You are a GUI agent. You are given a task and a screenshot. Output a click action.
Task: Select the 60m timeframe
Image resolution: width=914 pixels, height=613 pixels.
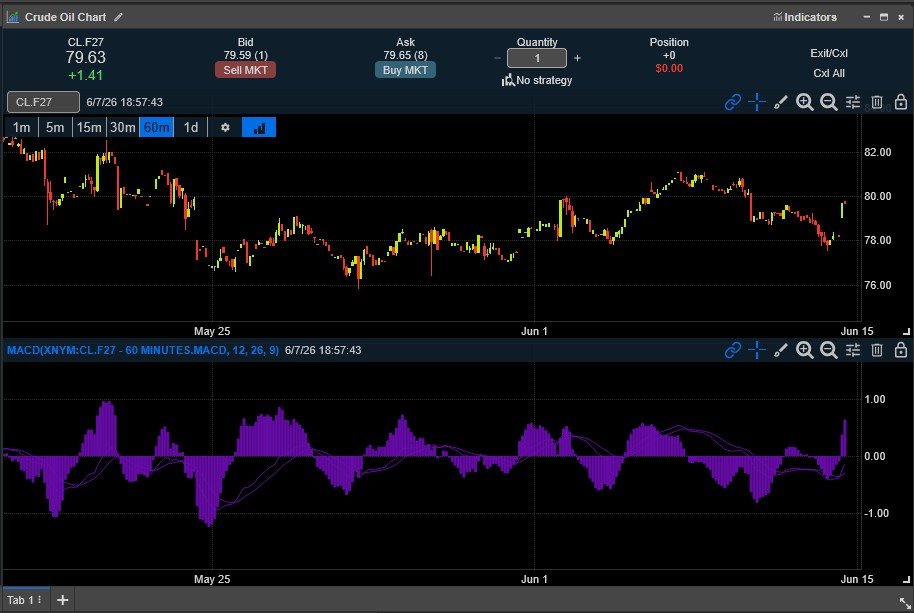[157, 128]
